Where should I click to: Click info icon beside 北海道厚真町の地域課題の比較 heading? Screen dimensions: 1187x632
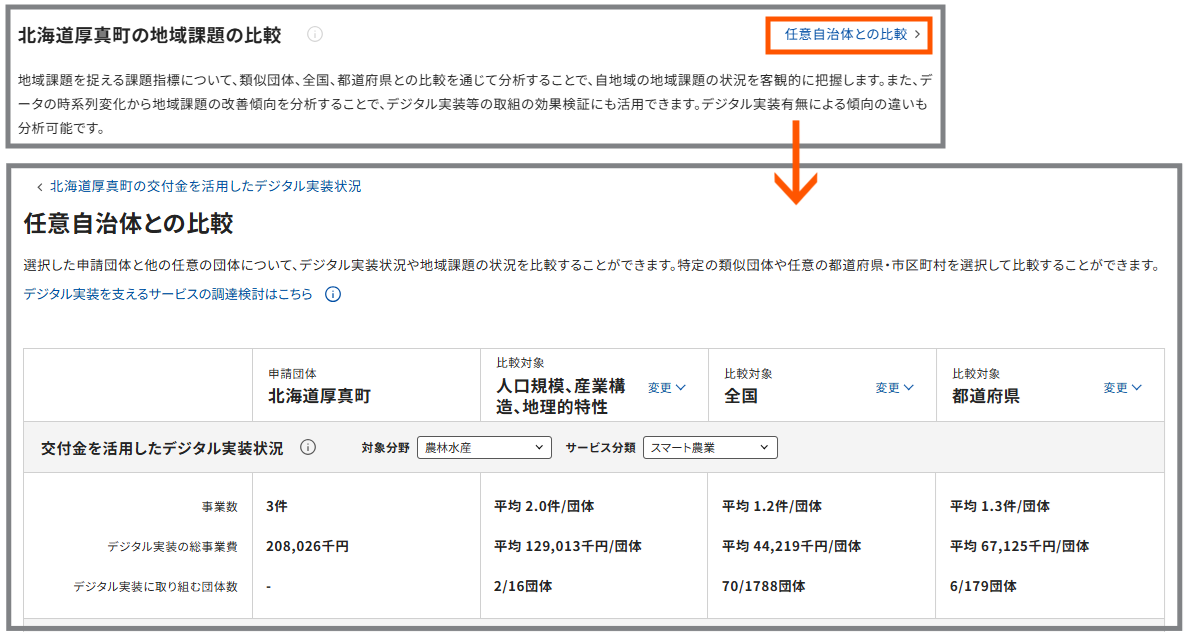[x=316, y=33]
